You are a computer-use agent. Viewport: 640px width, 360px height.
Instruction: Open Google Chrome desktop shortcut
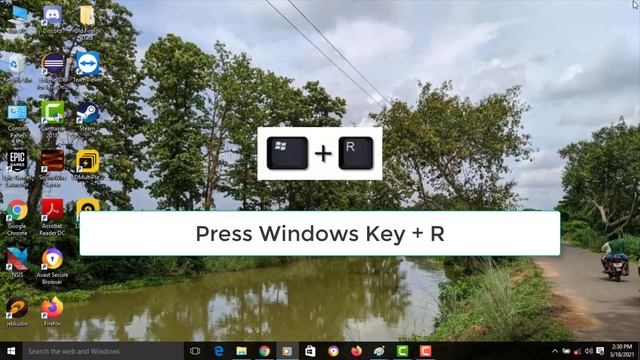pyautogui.click(x=17, y=217)
